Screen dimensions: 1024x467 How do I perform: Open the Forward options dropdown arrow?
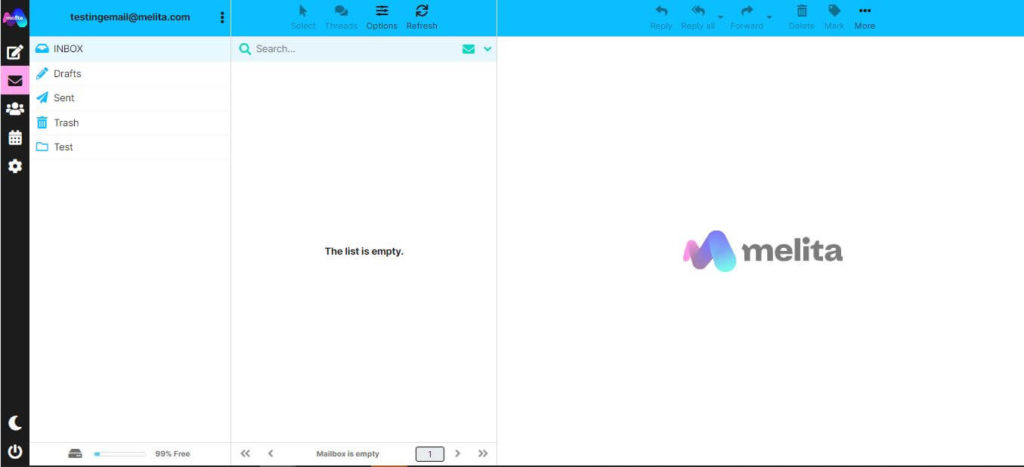pyautogui.click(x=769, y=17)
